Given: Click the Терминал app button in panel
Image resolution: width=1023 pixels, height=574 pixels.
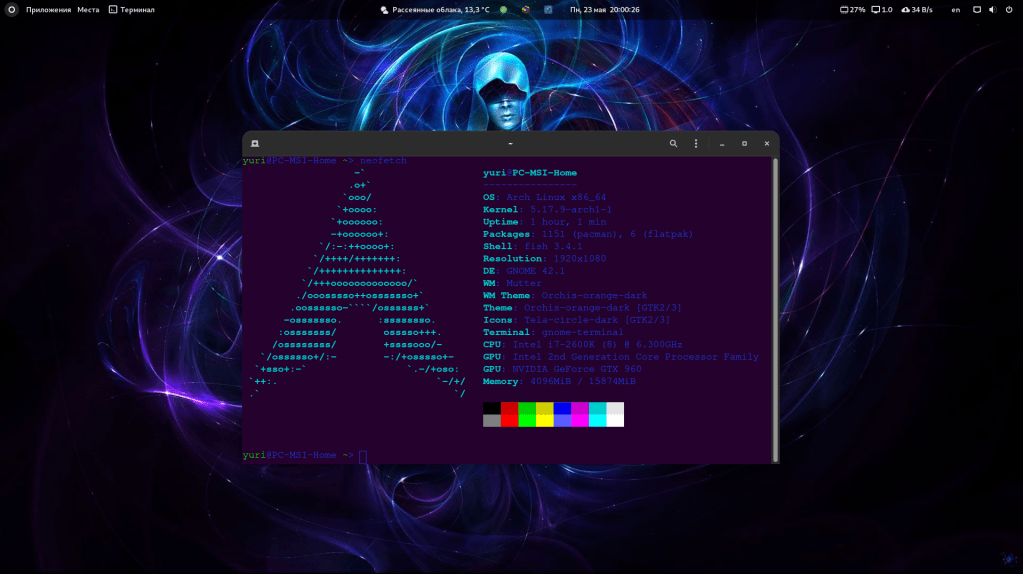Looking at the screenshot, I should 131,9.
